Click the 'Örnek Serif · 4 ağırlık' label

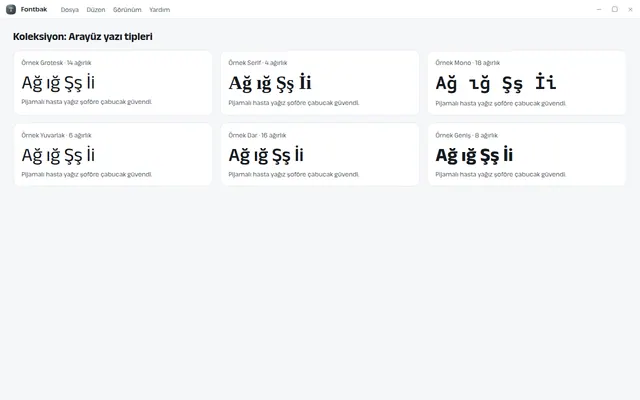click(x=258, y=63)
